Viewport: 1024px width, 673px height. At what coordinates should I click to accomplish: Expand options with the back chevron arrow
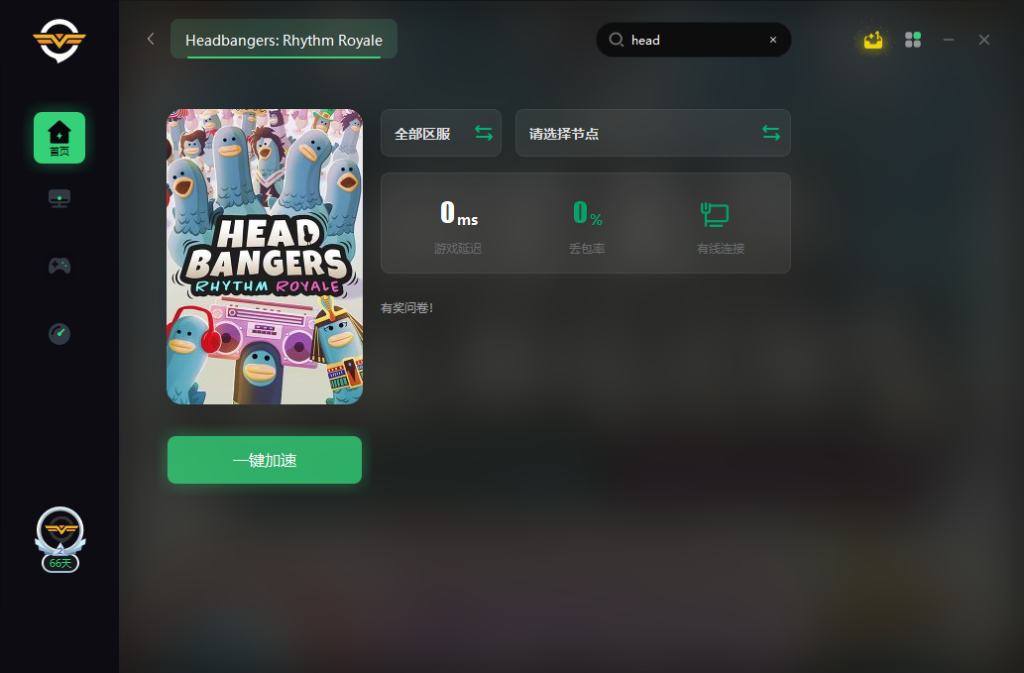pos(150,39)
